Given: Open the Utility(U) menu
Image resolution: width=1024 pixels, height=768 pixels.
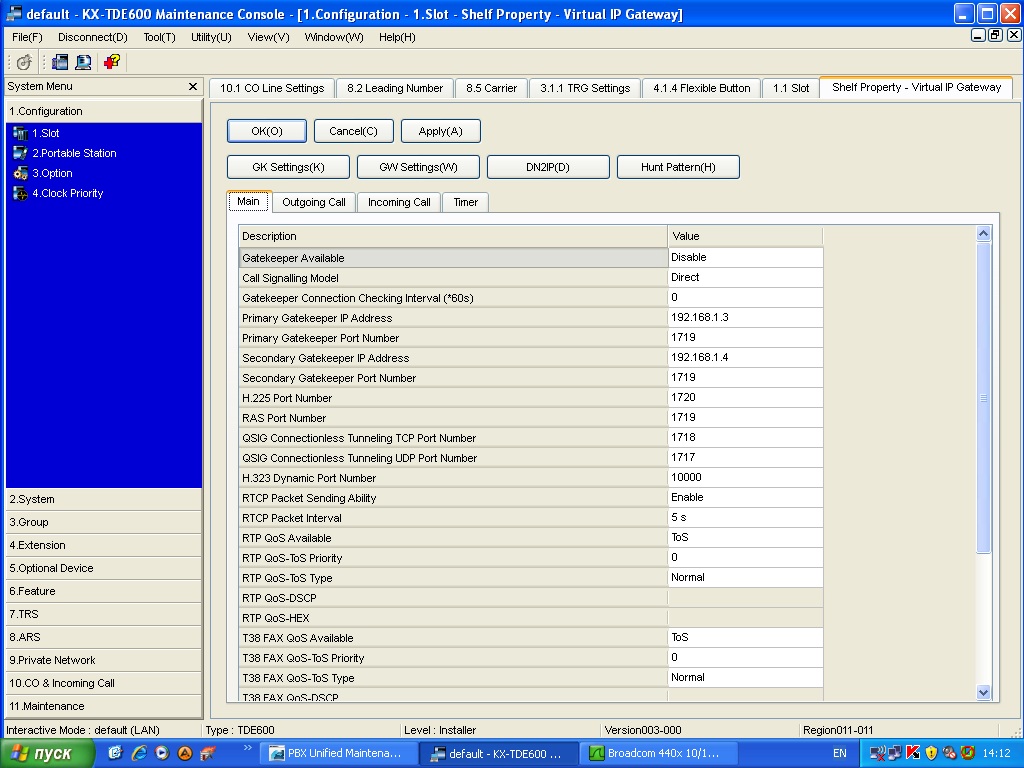Looking at the screenshot, I should tap(211, 37).
